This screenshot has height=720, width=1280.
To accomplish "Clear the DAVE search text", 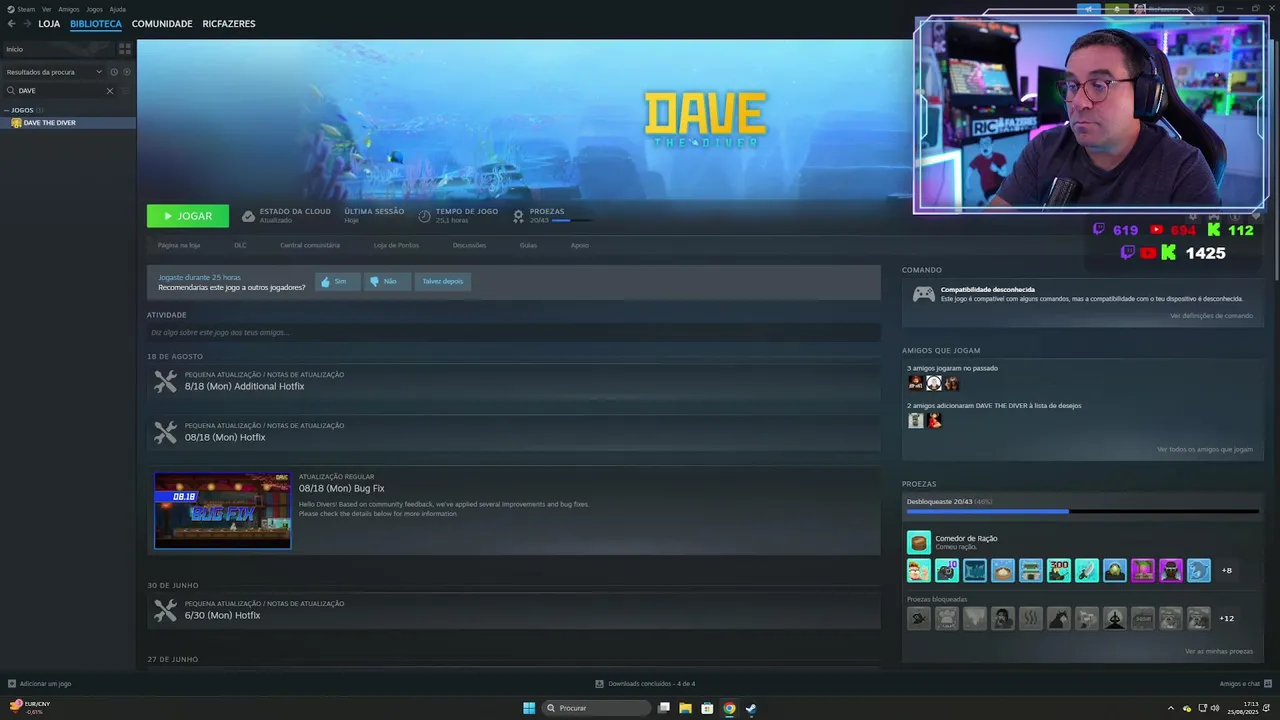I will 110,91.
